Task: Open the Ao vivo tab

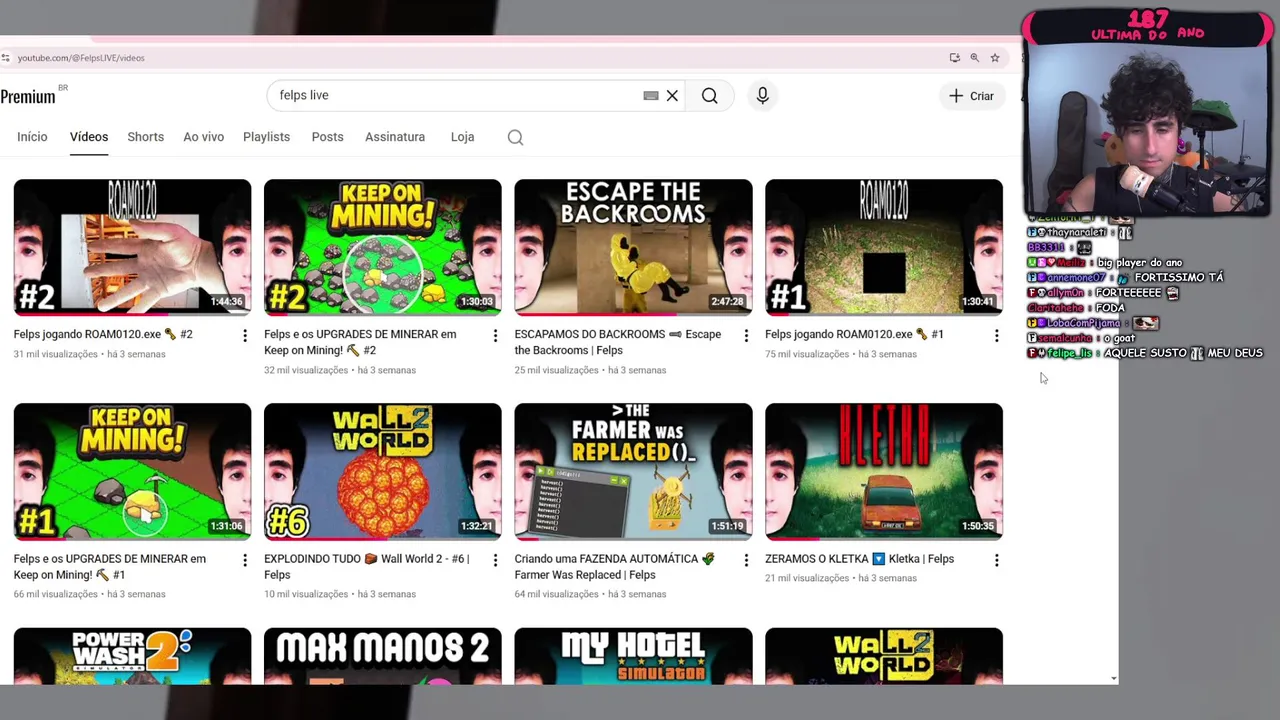Action: pos(203,137)
